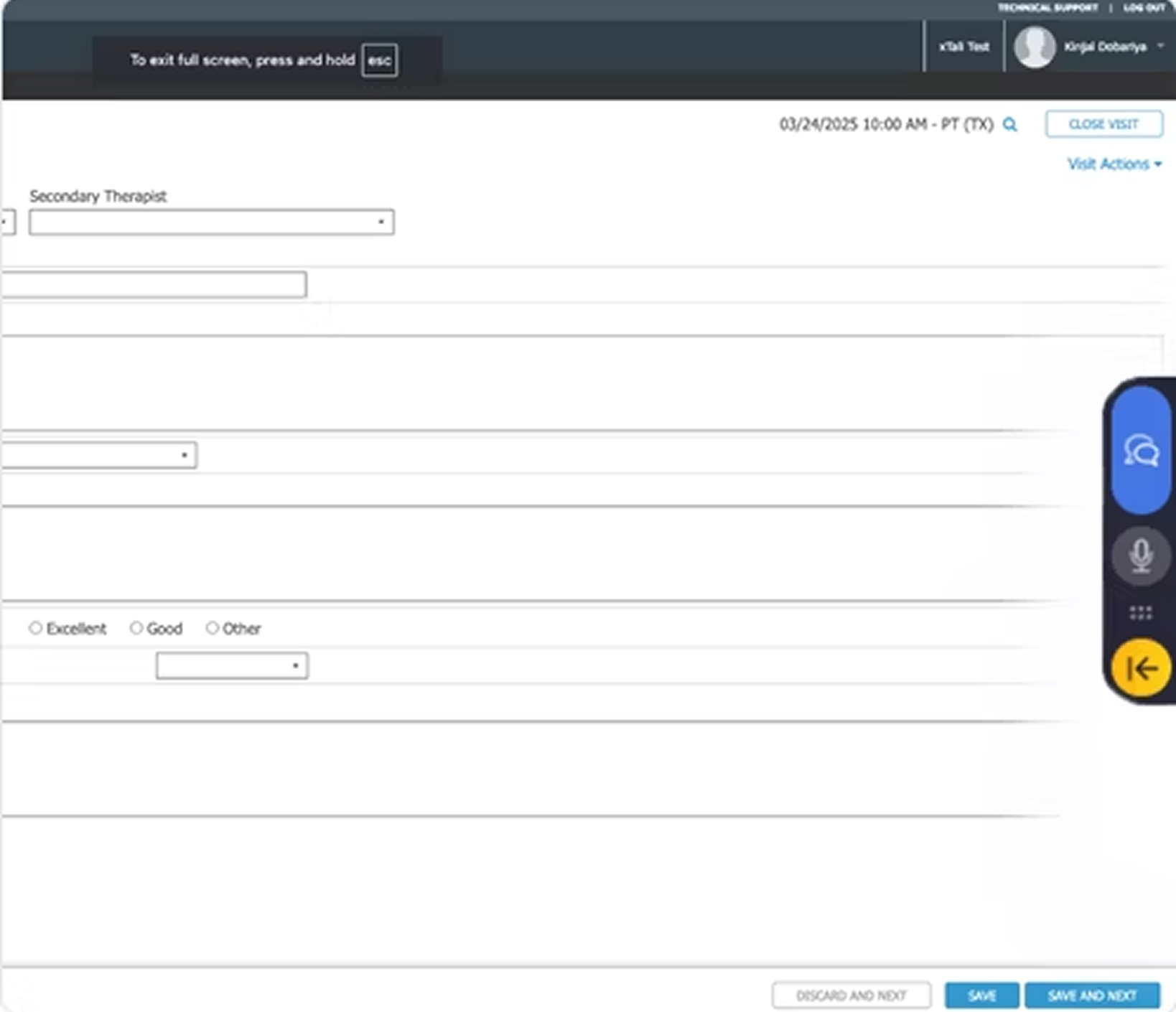The image size is (1176, 1012).
Task: Click the Discard and Next button
Action: (851, 995)
